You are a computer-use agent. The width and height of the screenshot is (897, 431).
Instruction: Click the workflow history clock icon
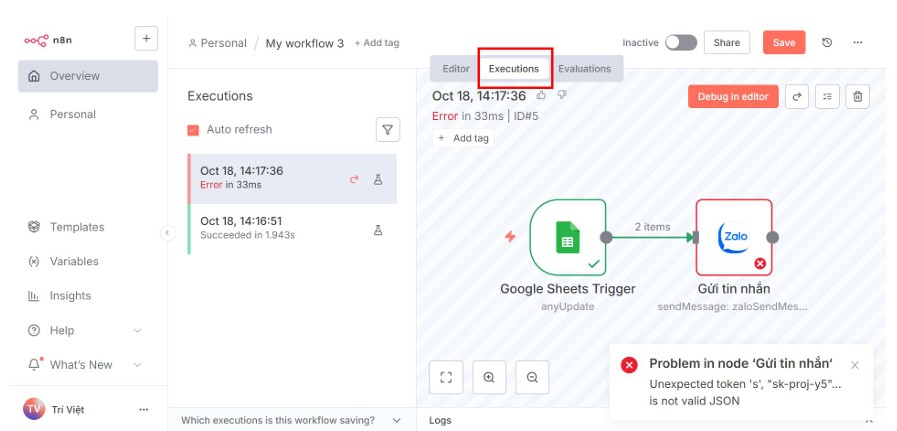pos(827,43)
